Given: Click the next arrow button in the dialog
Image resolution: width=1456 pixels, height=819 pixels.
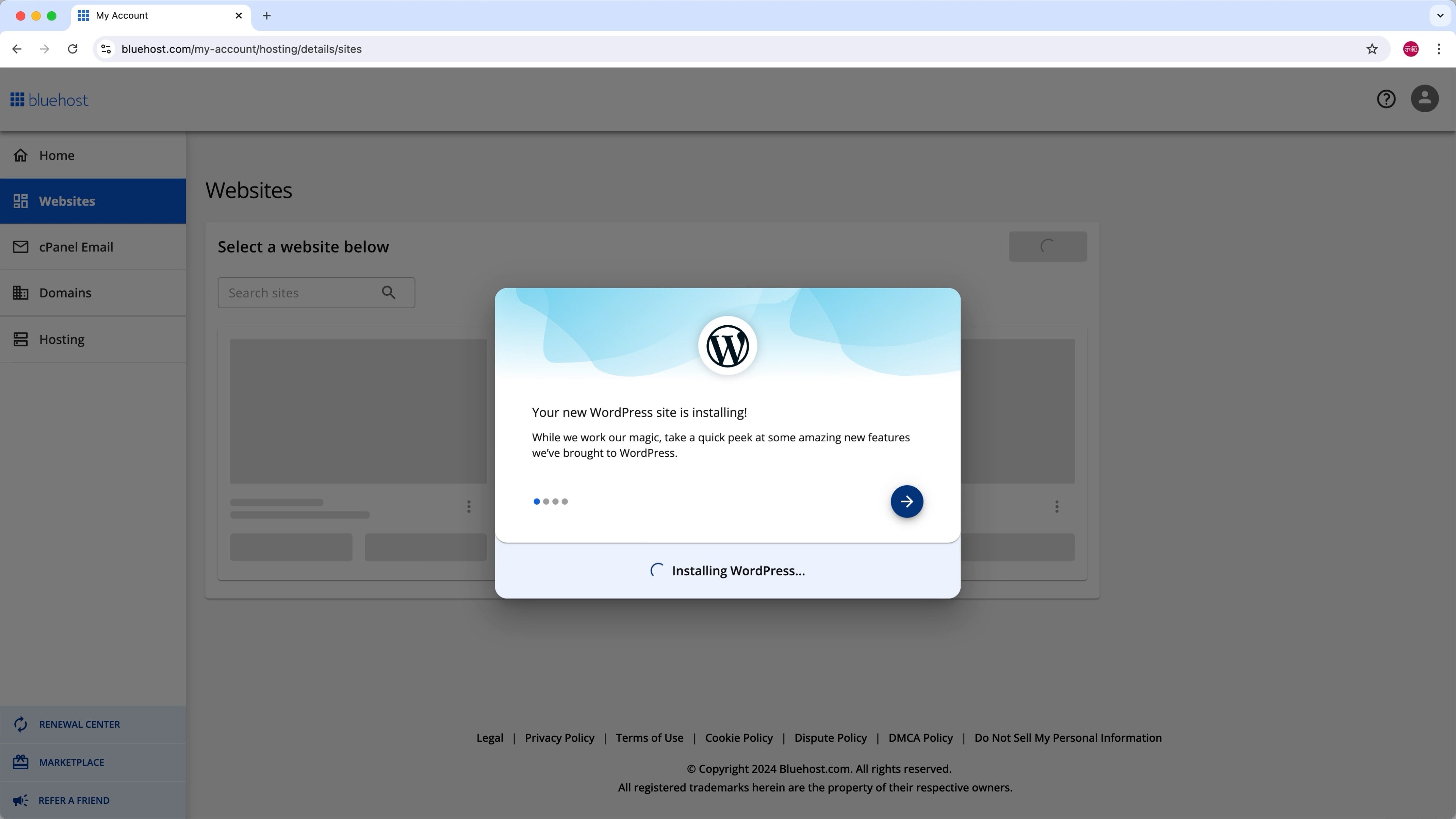Looking at the screenshot, I should [x=907, y=501].
